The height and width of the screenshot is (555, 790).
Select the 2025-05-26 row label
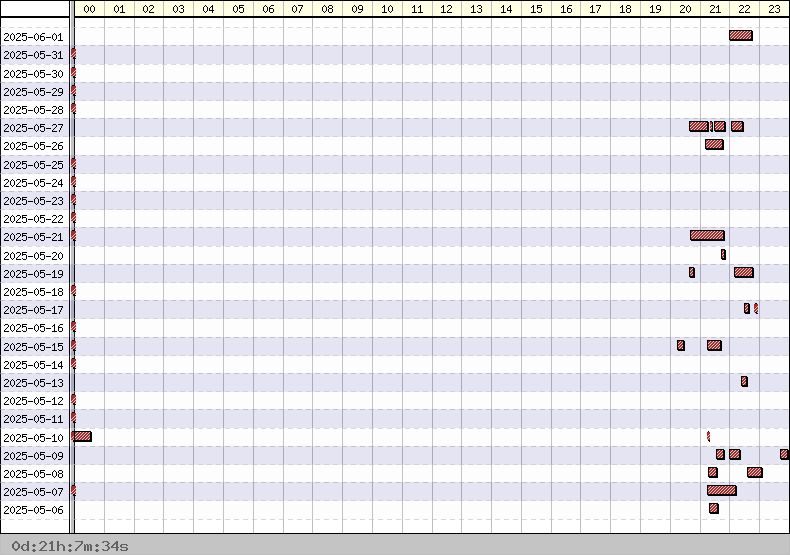(x=33, y=147)
